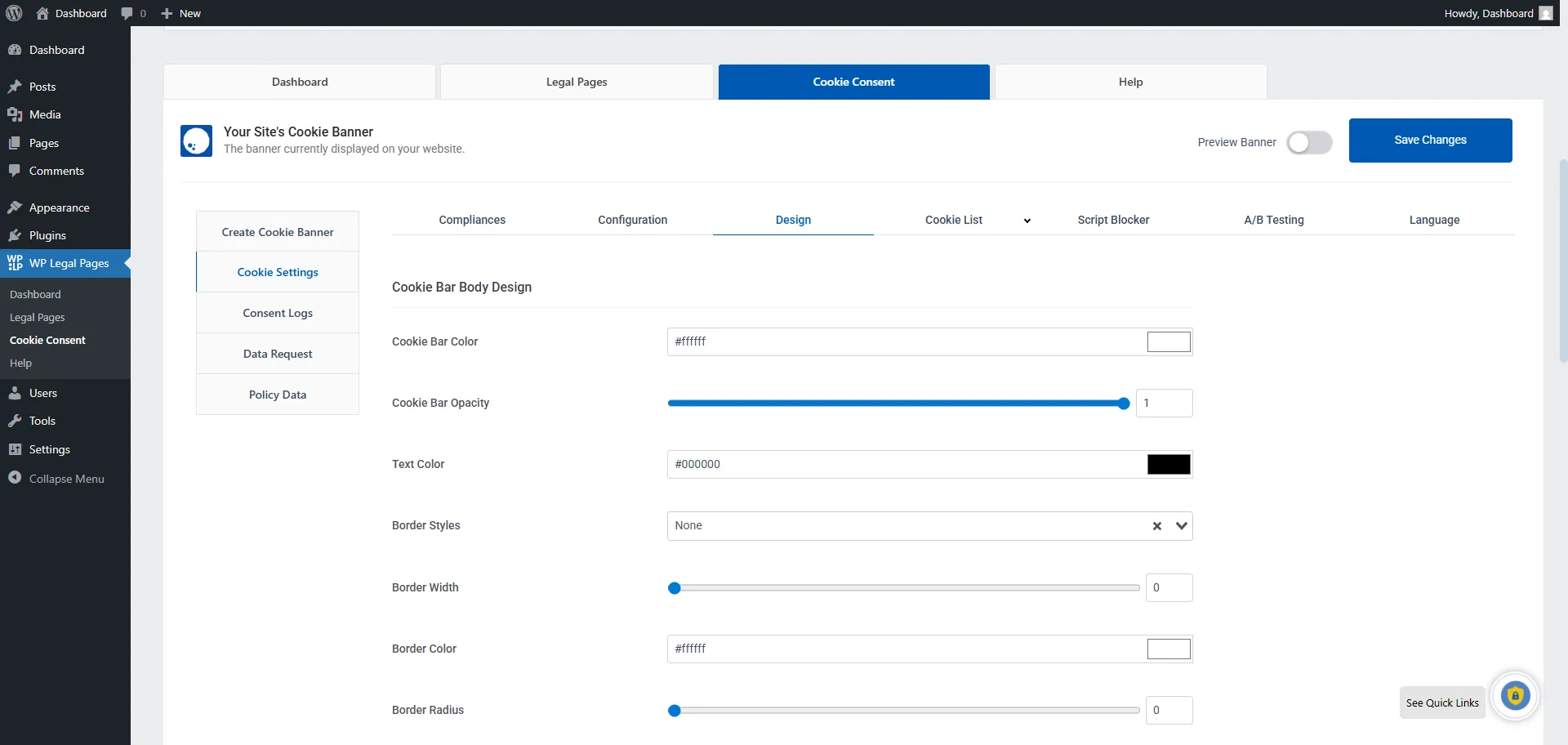This screenshot has width=1568, height=745.
Task: Click the WP Legal Pages sidebar icon
Action: coord(14,263)
